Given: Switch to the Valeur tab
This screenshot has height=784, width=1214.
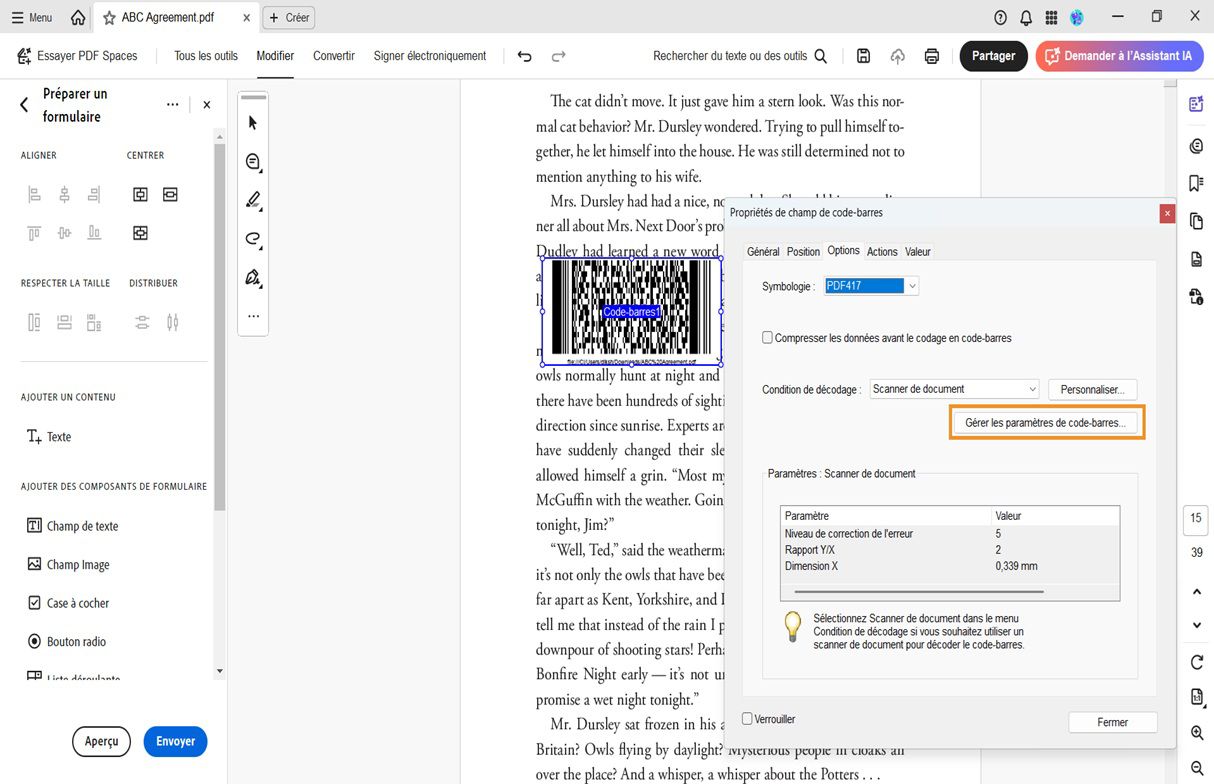Looking at the screenshot, I should tap(918, 252).
